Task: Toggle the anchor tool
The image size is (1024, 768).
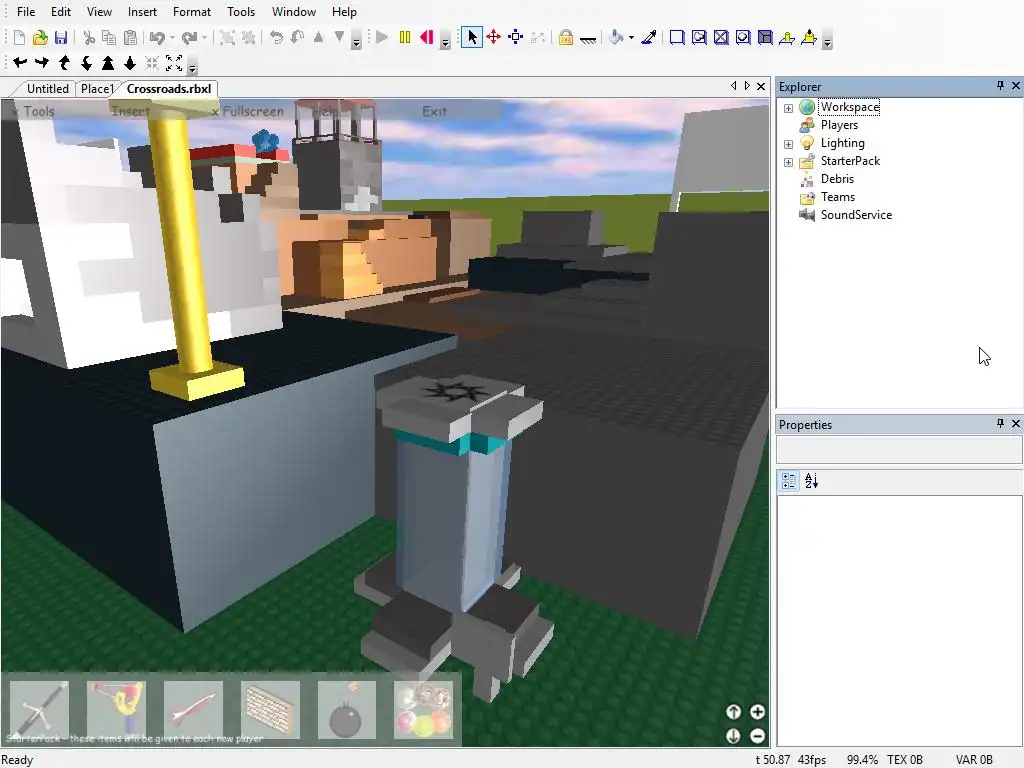Action: [588, 39]
